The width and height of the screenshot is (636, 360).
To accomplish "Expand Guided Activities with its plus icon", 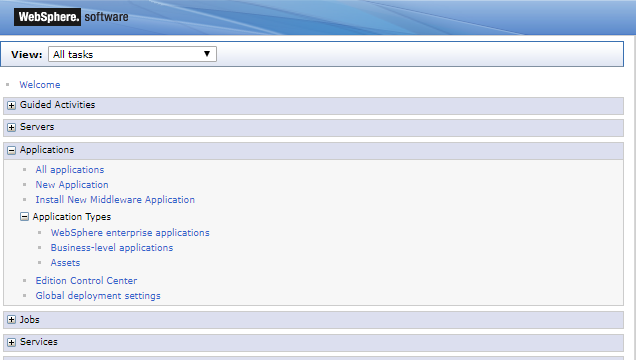I will [x=11, y=105].
